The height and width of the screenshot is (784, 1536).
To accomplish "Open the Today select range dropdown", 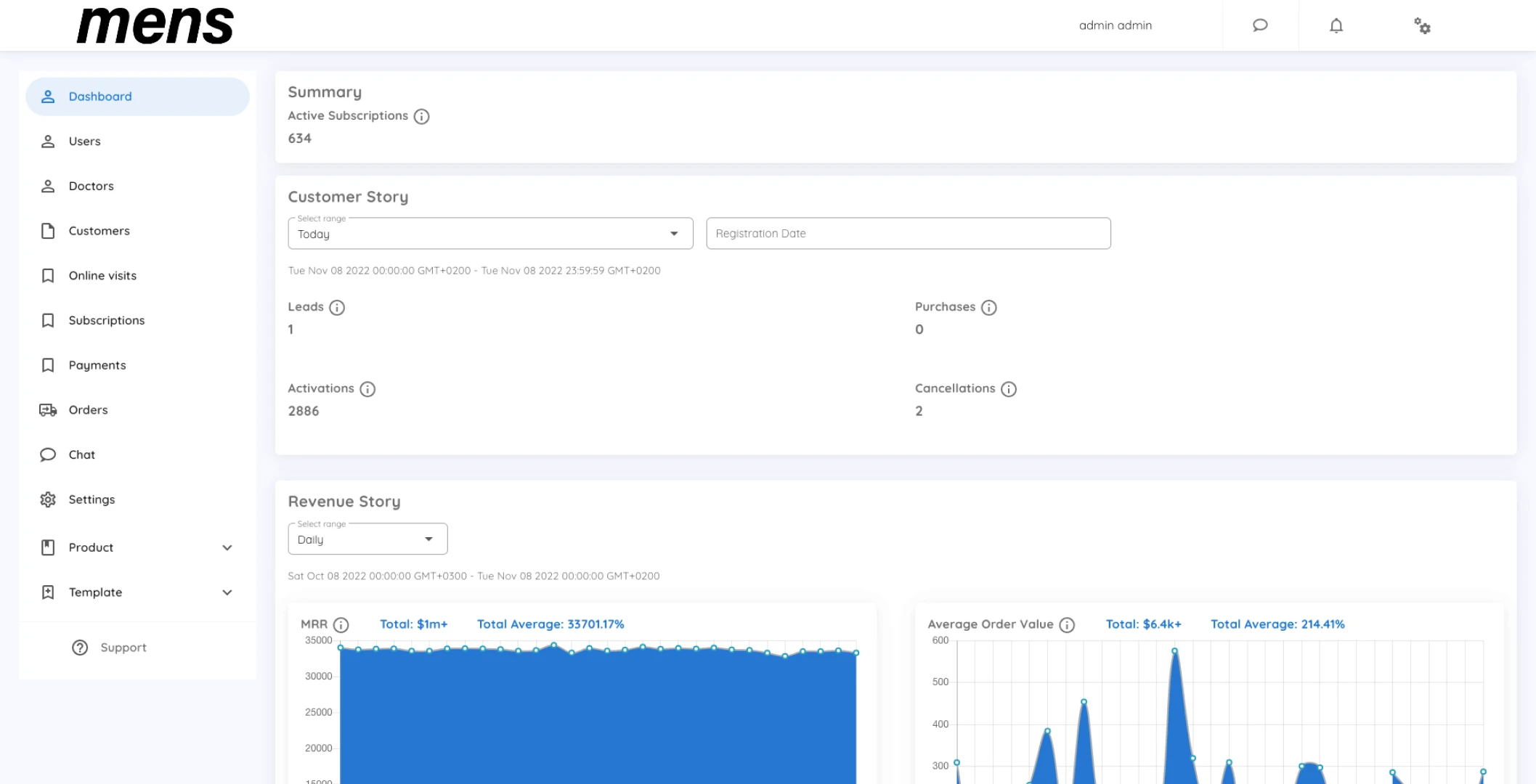I will tap(490, 234).
